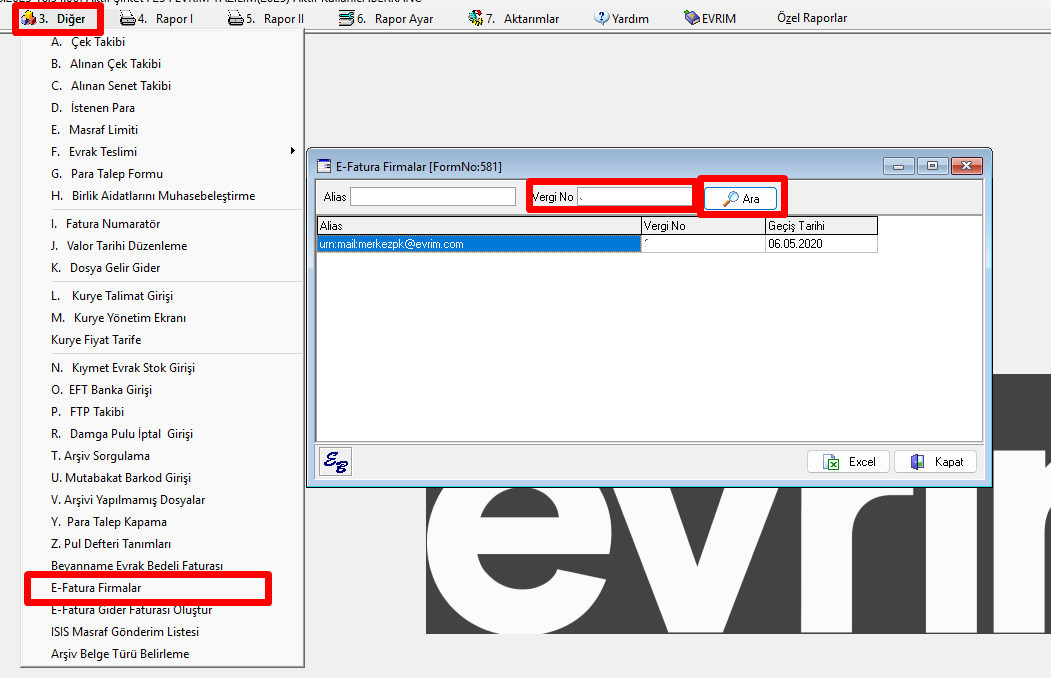Select Arşiv Belge Türü Belirleme item
This screenshot has width=1051, height=678.
click(x=162, y=655)
